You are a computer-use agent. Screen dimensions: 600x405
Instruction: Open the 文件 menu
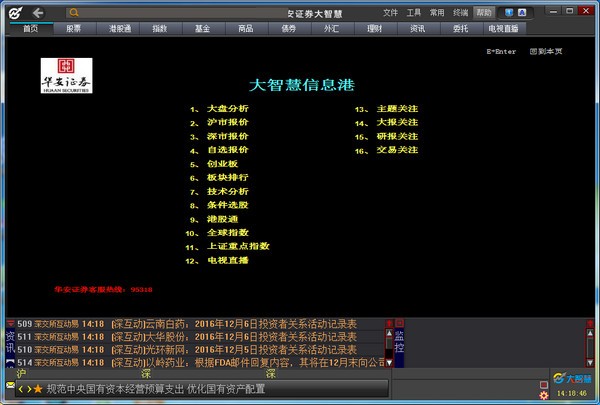pos(390,13)
